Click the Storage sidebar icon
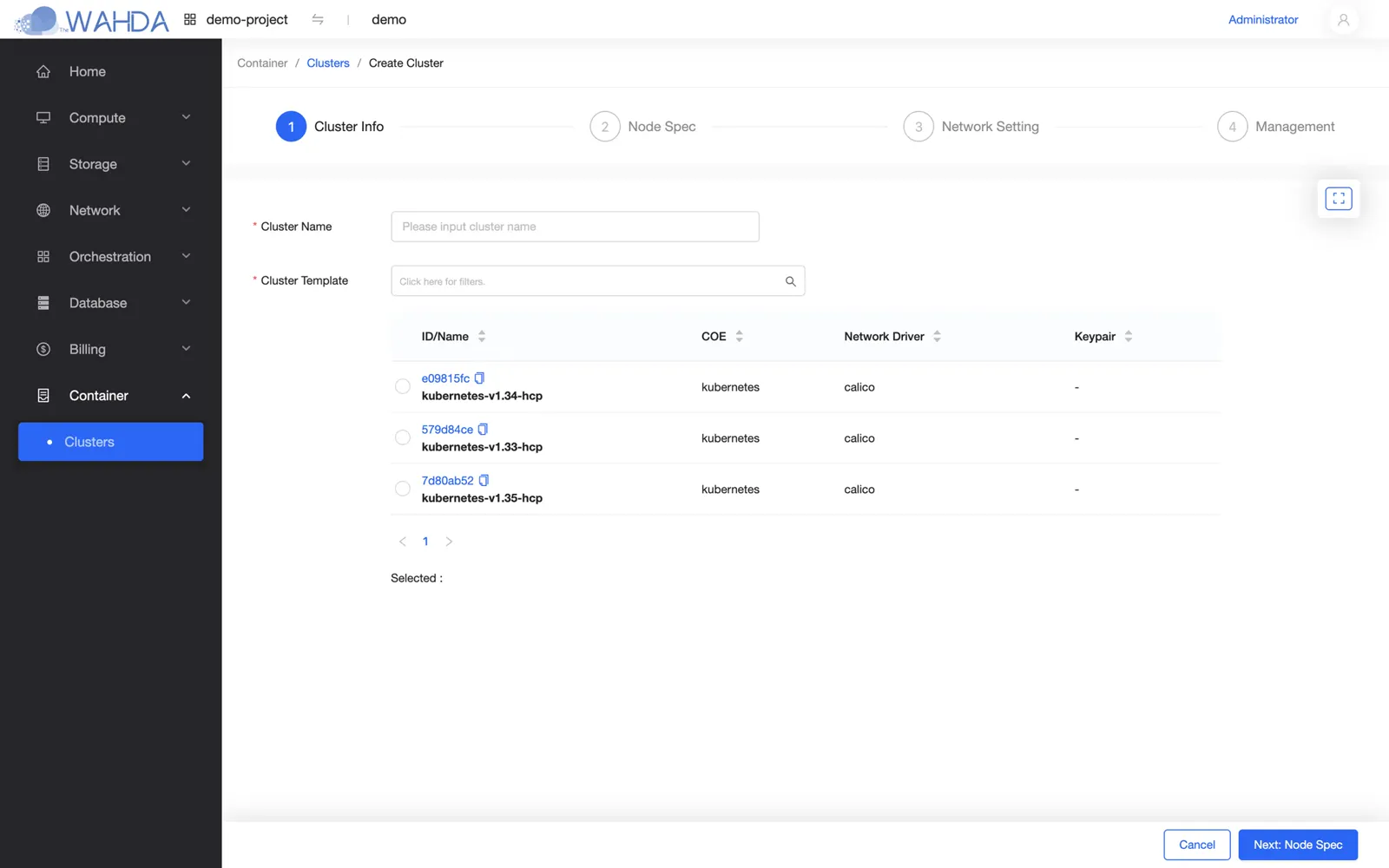This screenshot has width=1389, height=868. 43,164
